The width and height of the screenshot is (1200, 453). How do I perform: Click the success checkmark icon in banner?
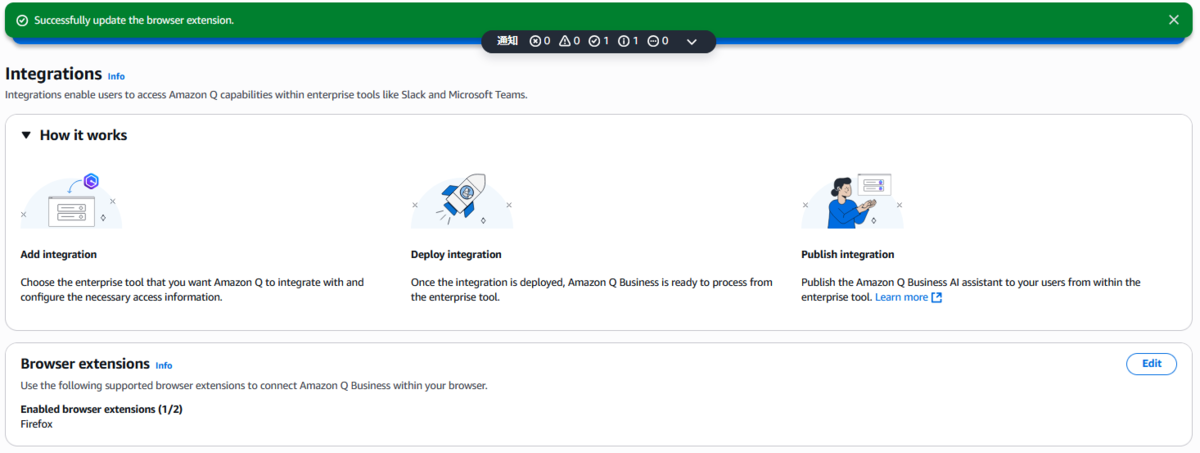coord(22,20)
